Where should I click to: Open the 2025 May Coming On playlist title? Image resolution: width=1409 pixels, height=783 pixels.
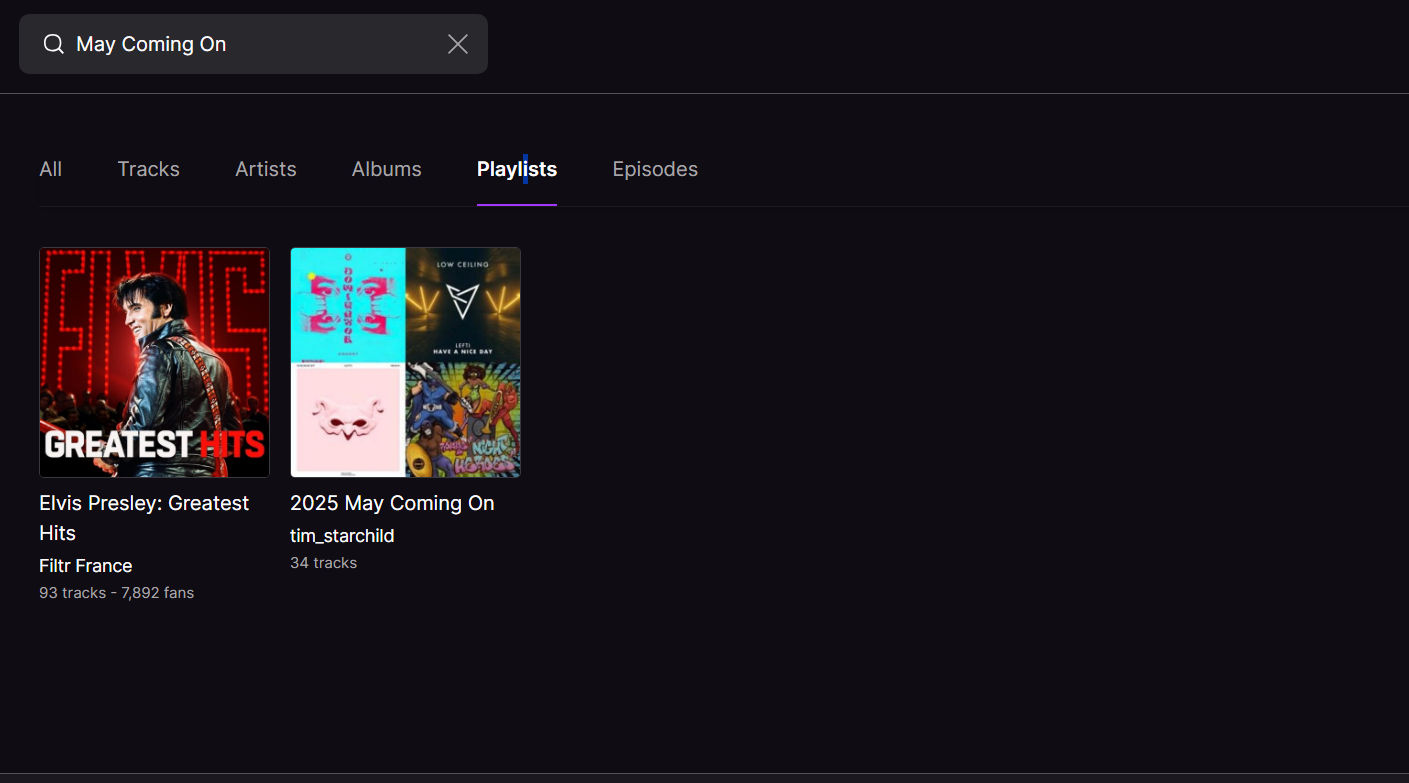point(392,503)
